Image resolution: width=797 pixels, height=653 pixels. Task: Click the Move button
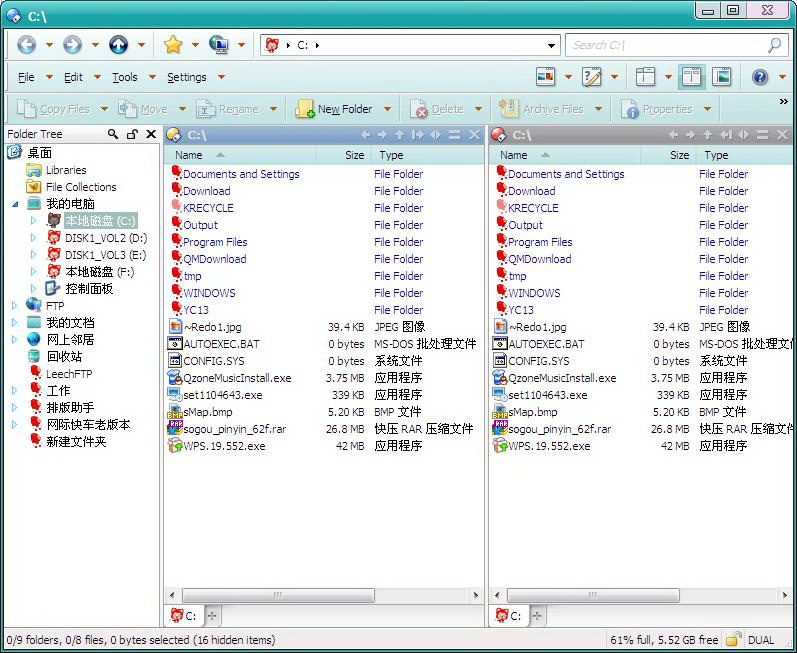(x=143, y=109)
